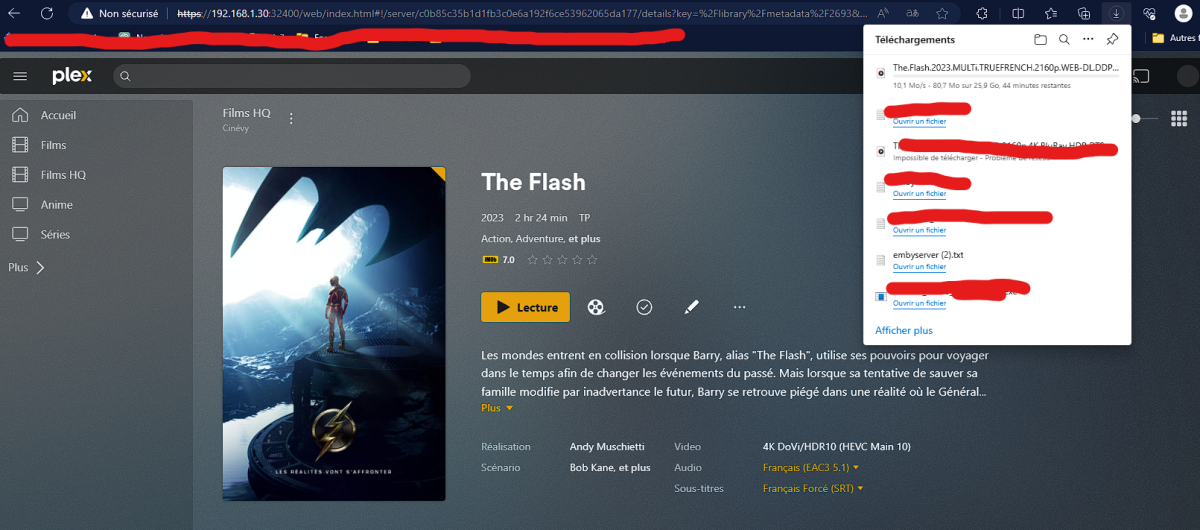Open Audio Français (EAC3 5.1) dropdown
The height and width of the screenshot is (530, 1200).
tap(811, 467)
